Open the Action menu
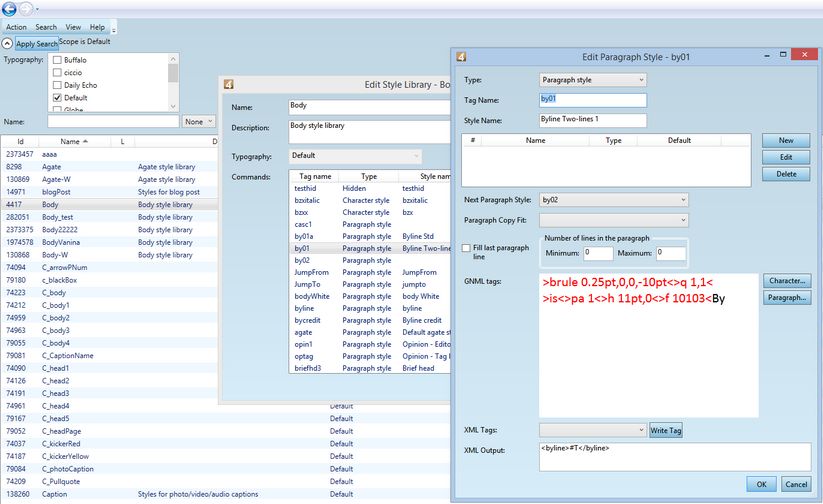Image resolution: width=823 pixels, height=504 pixels. (x=16, y=27)
